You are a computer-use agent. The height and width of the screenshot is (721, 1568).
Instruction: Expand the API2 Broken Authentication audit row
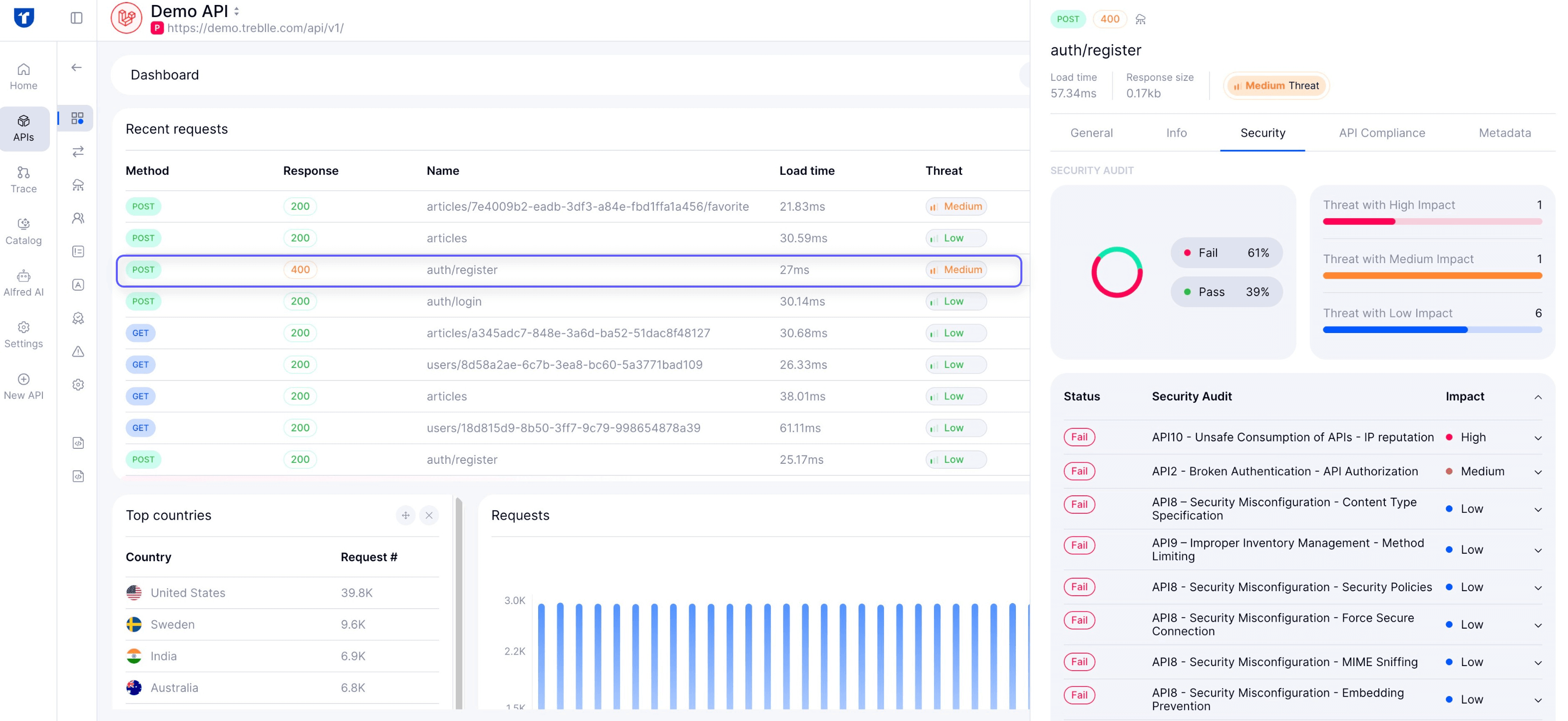click(x=1538, y=472)
